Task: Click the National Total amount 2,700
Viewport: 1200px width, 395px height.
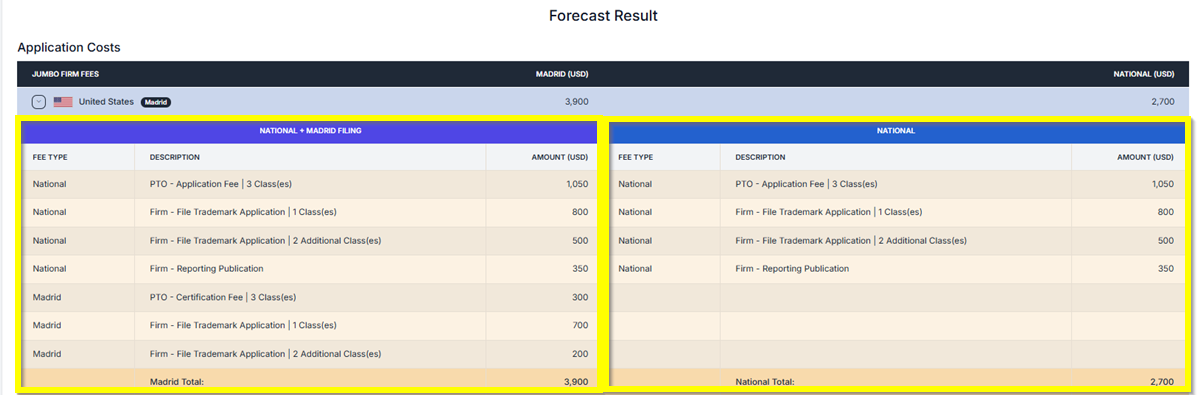Action: [x=1161, y=382]
